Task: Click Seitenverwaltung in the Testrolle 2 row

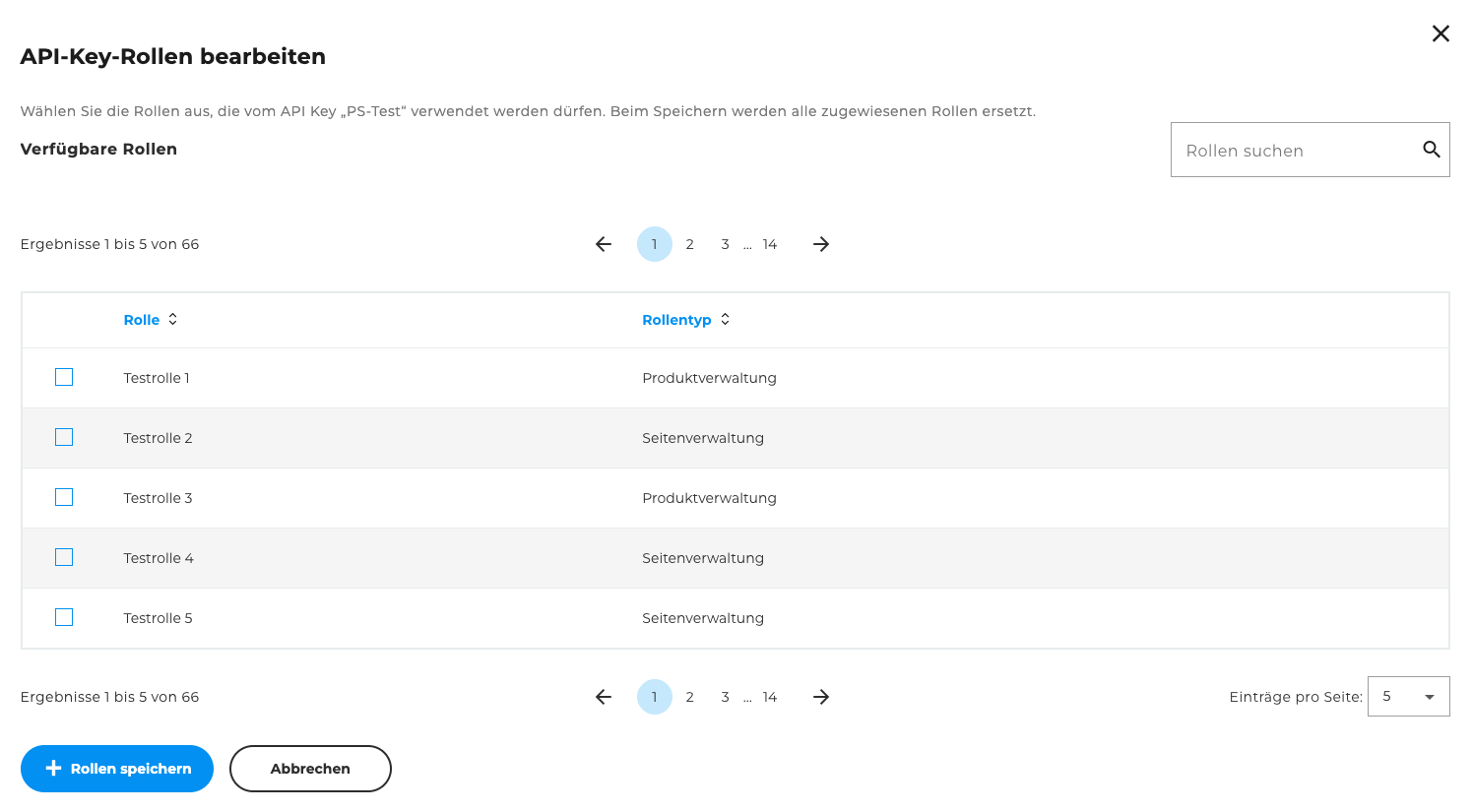Action: point(703,438)
